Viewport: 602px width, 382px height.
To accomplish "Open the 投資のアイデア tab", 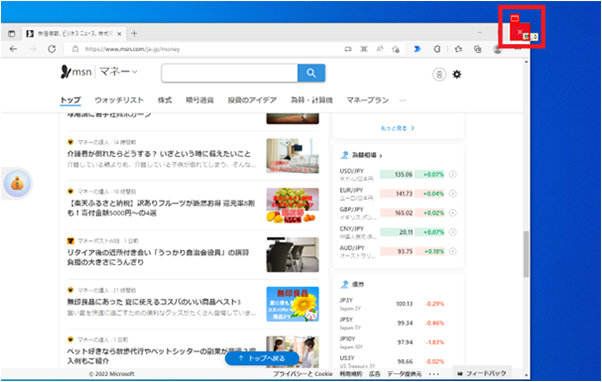I will click(252, 100).
